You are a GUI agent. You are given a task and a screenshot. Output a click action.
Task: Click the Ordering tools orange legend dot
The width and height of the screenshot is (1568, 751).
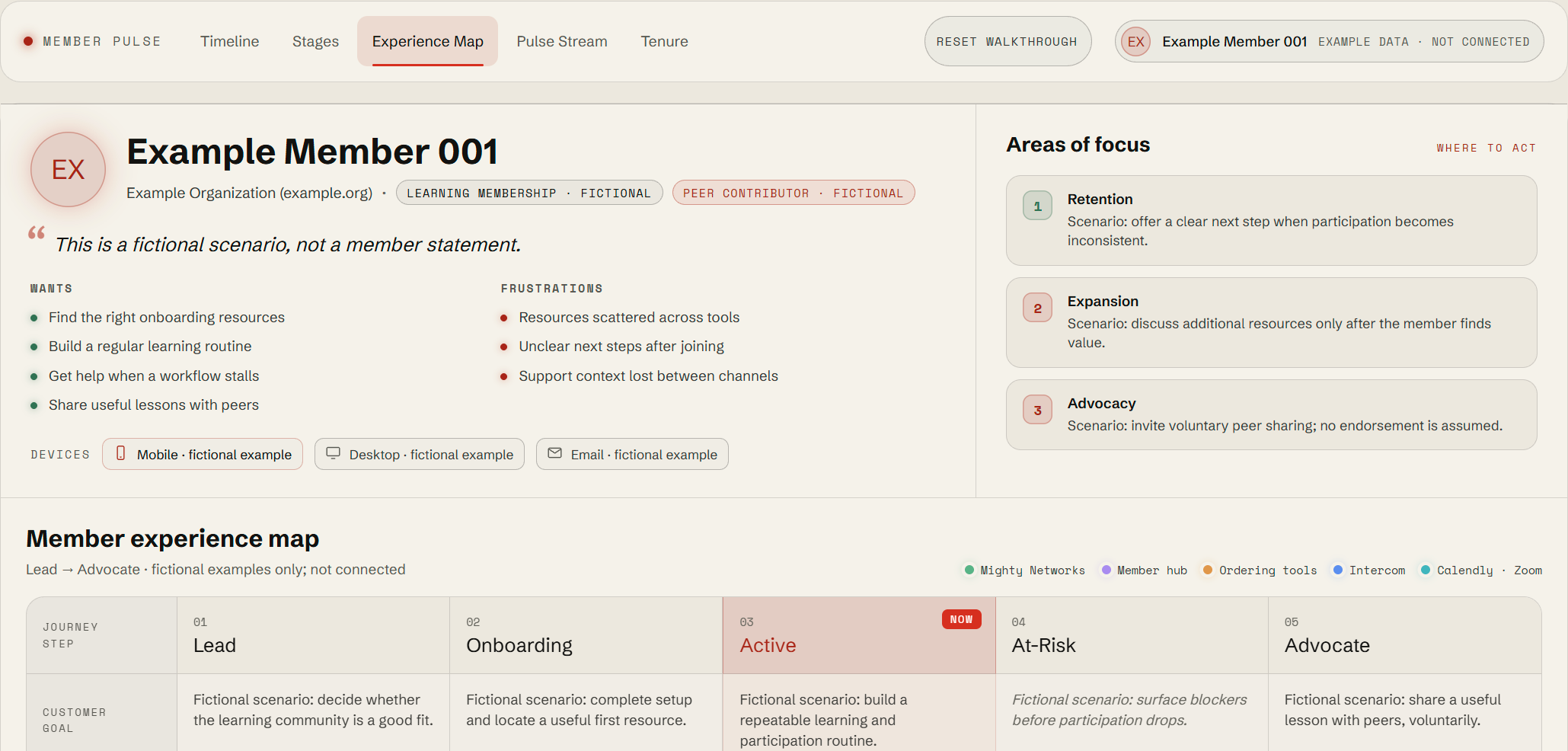1208,570
